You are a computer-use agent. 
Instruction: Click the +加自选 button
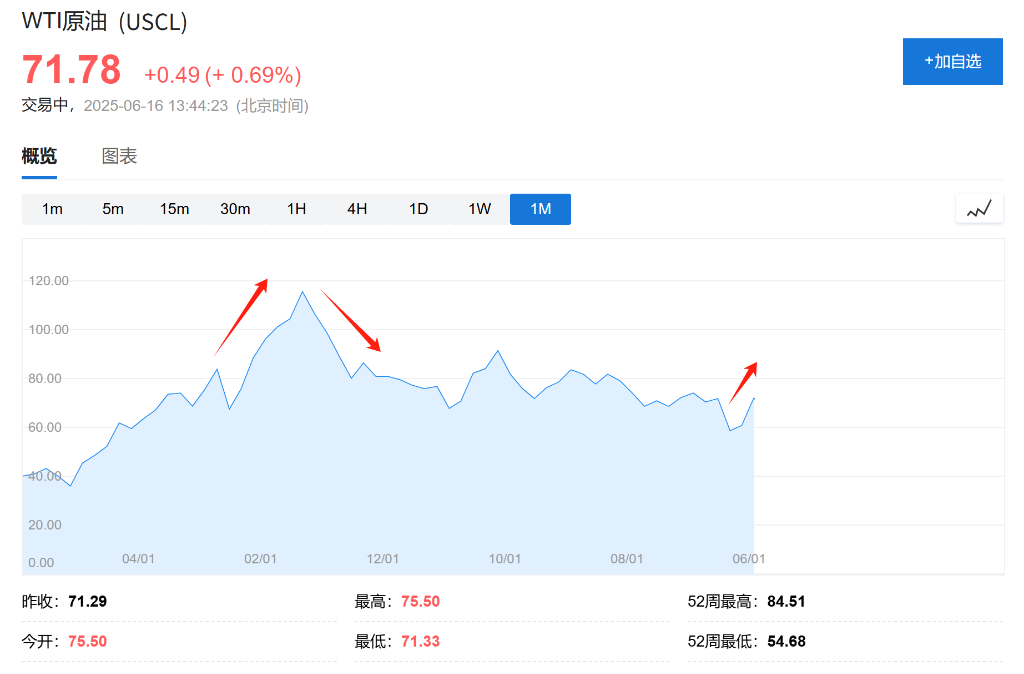pos(952,61)
